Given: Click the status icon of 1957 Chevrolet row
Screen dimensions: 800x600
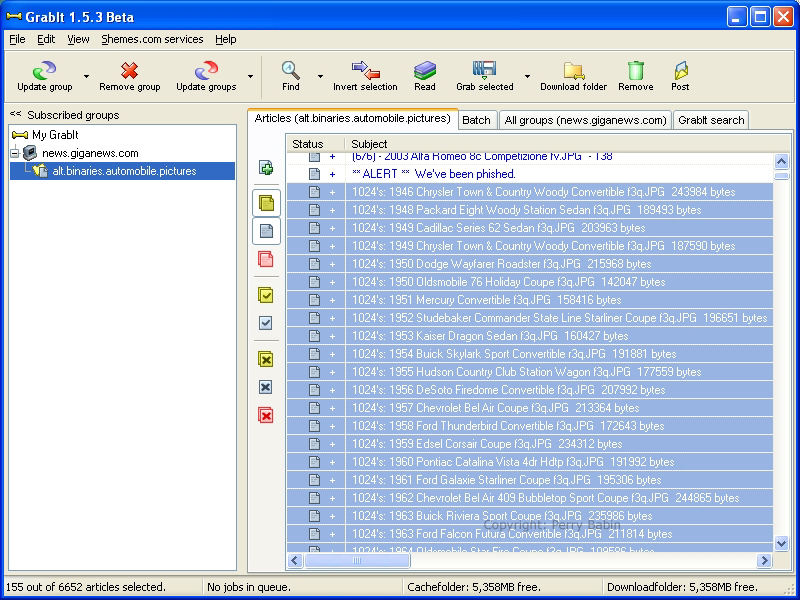Looking at the screenshot, I should [314, 408].
